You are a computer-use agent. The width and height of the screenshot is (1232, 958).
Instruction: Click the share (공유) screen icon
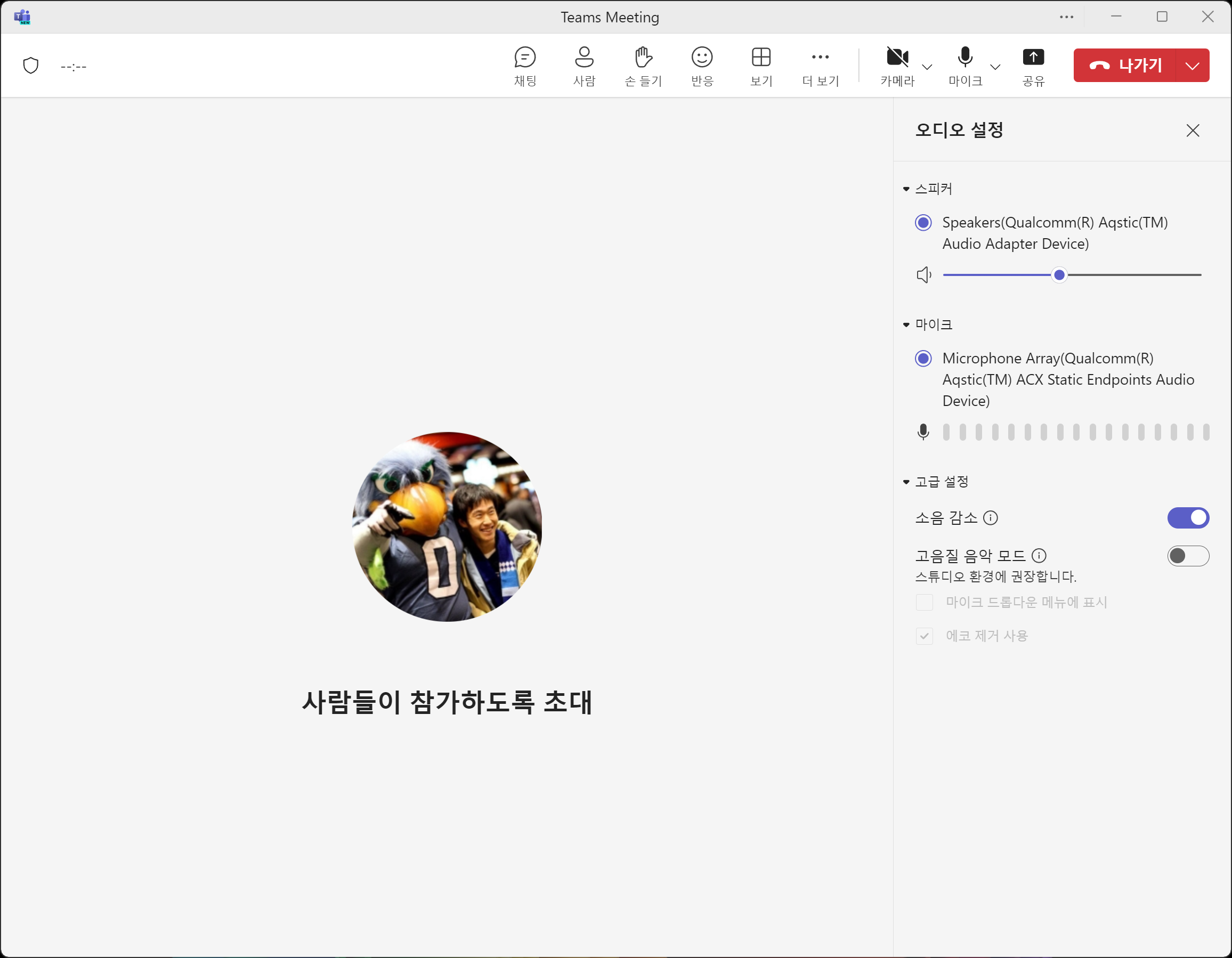[x=1033, y=66]
